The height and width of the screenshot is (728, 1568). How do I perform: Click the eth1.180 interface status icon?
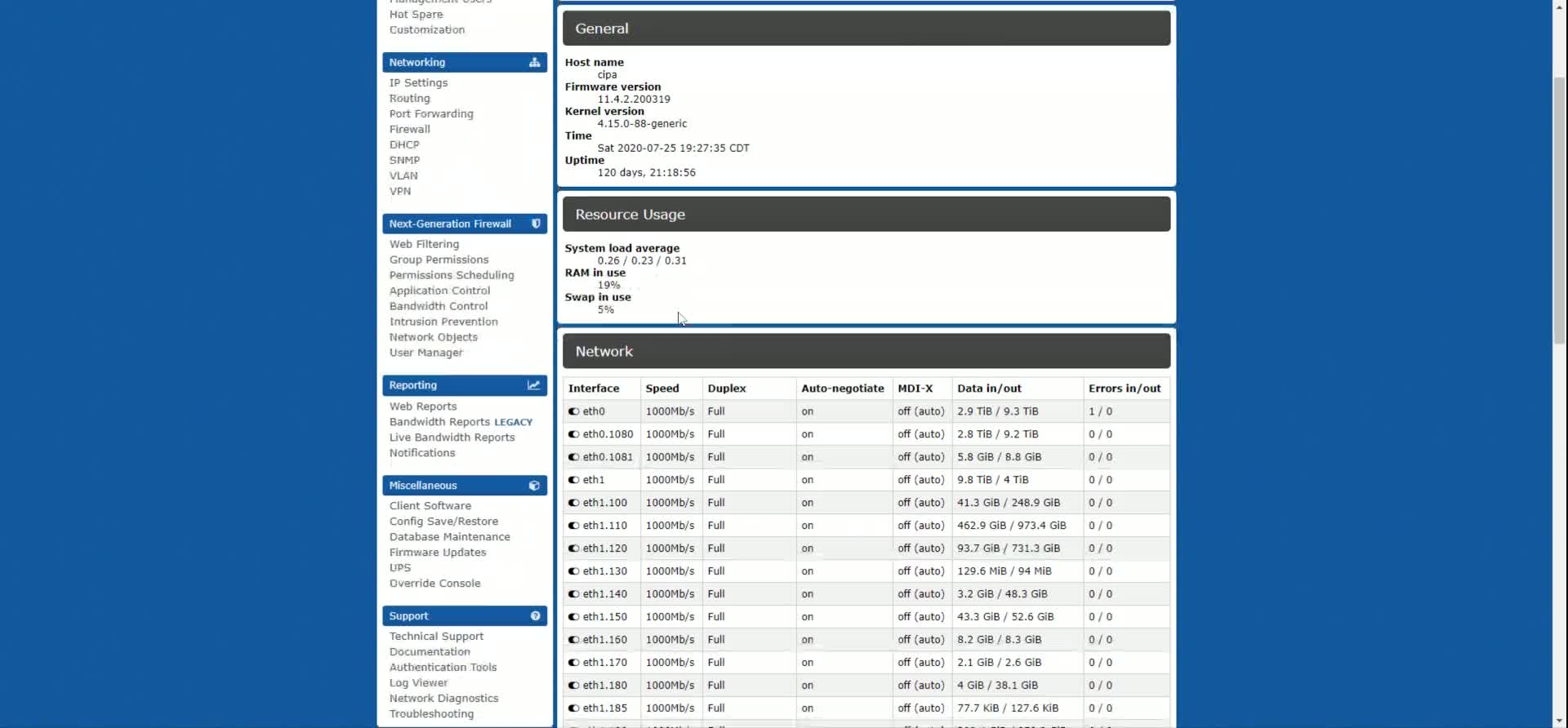pos(573,686)
